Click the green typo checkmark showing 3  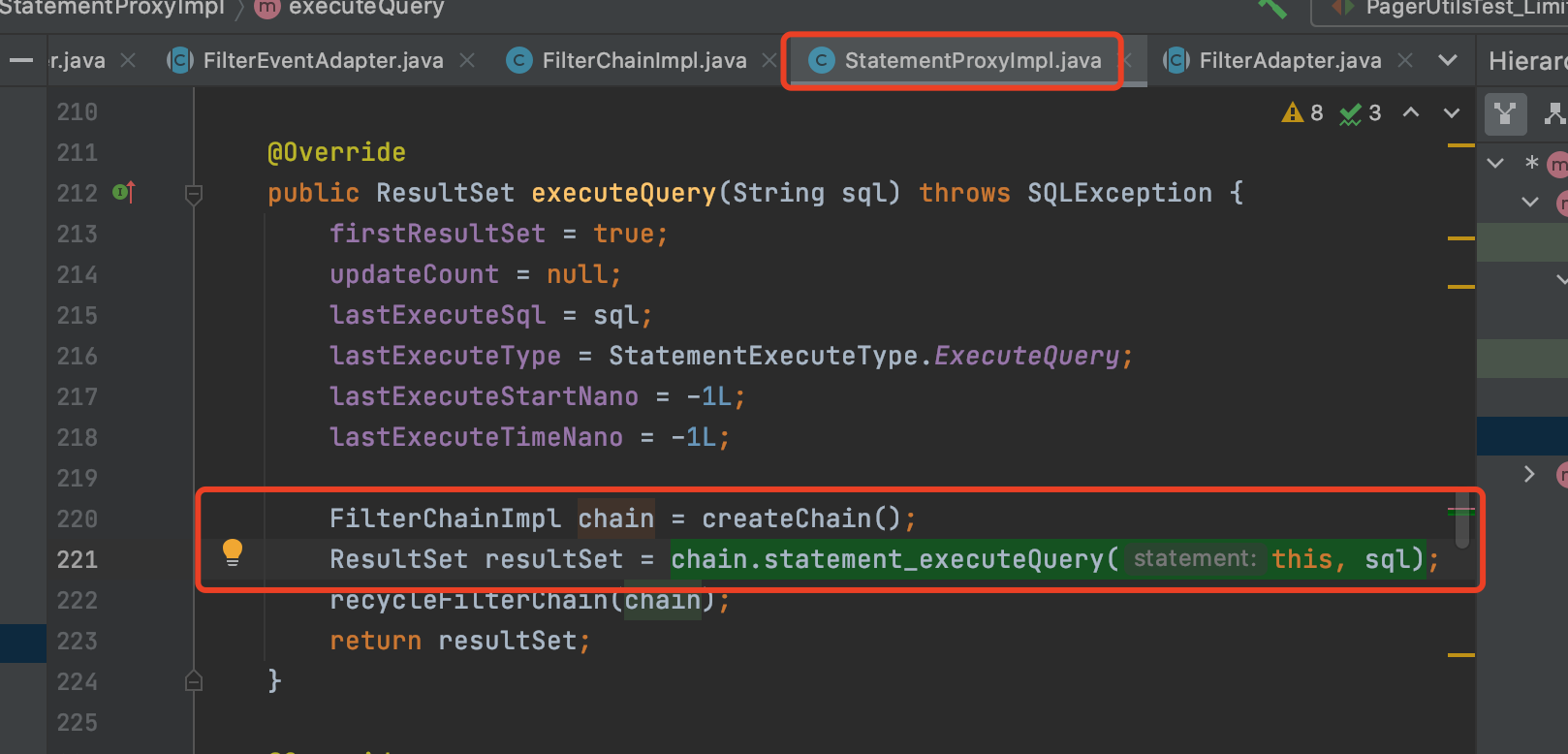[1360, 113]
